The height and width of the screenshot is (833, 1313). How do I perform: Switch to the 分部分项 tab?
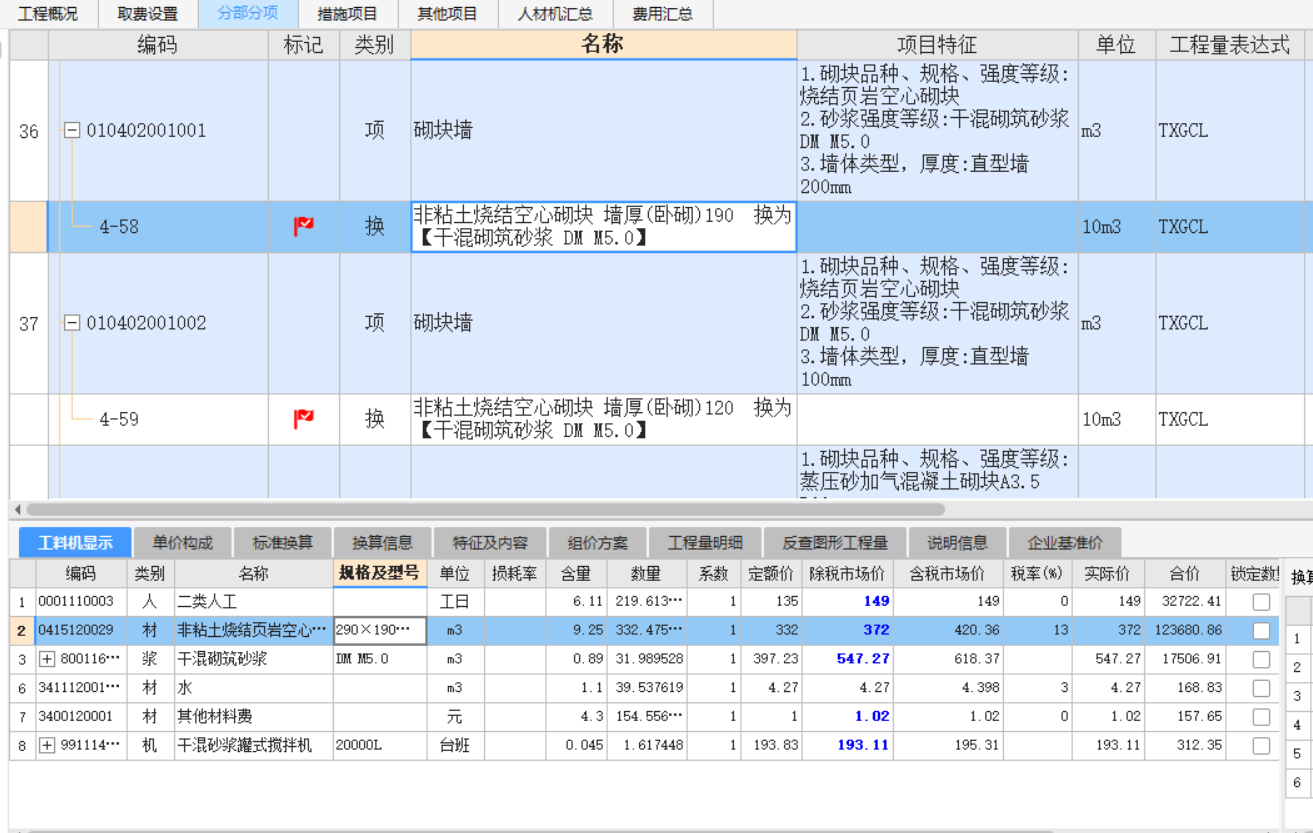tap(248, 14)
